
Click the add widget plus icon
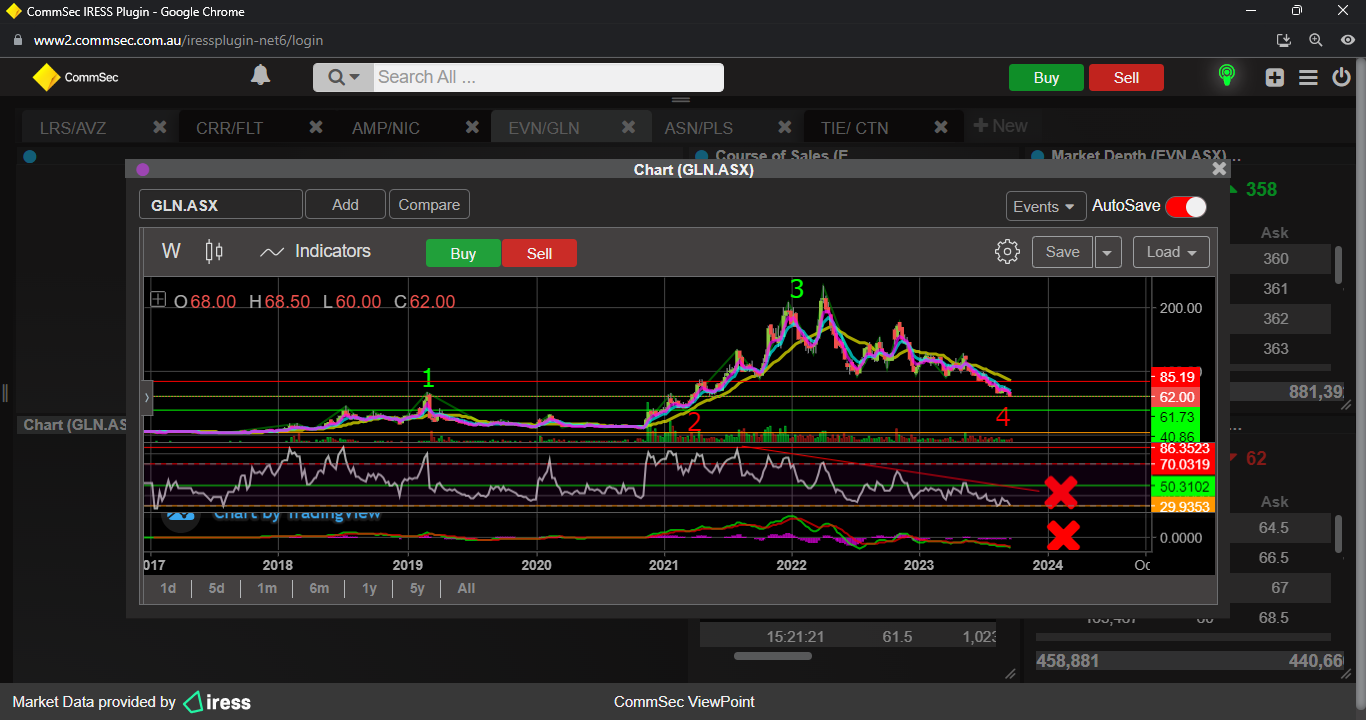point(1274,78)
